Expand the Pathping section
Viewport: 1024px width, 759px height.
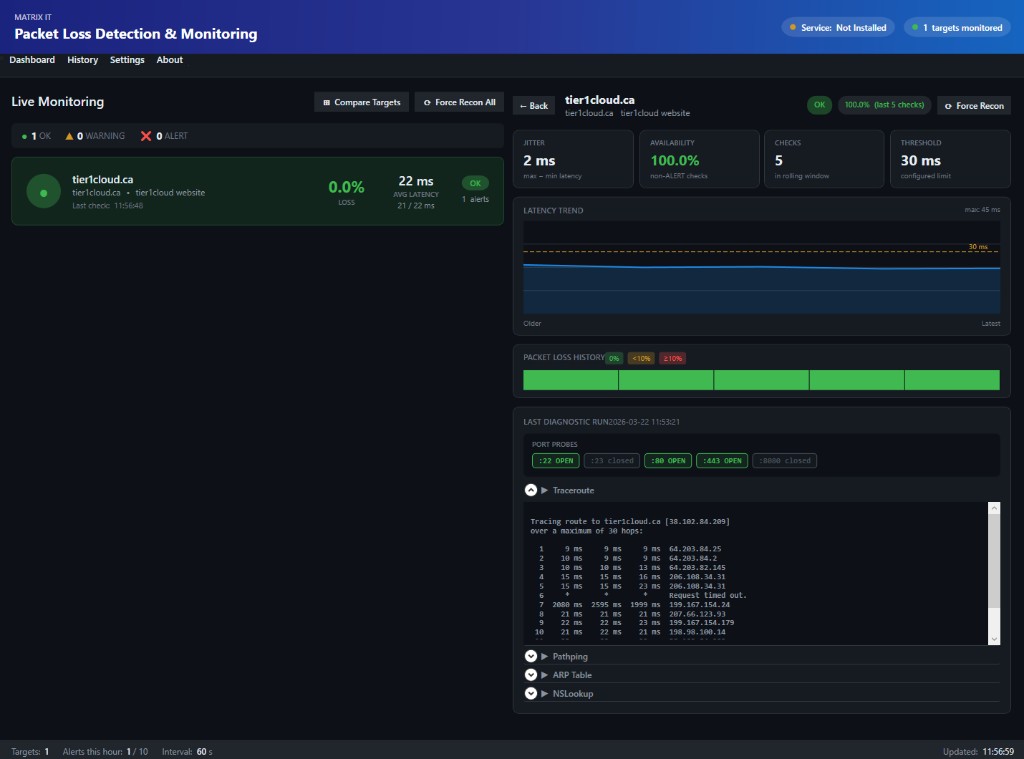coord(531,656)
